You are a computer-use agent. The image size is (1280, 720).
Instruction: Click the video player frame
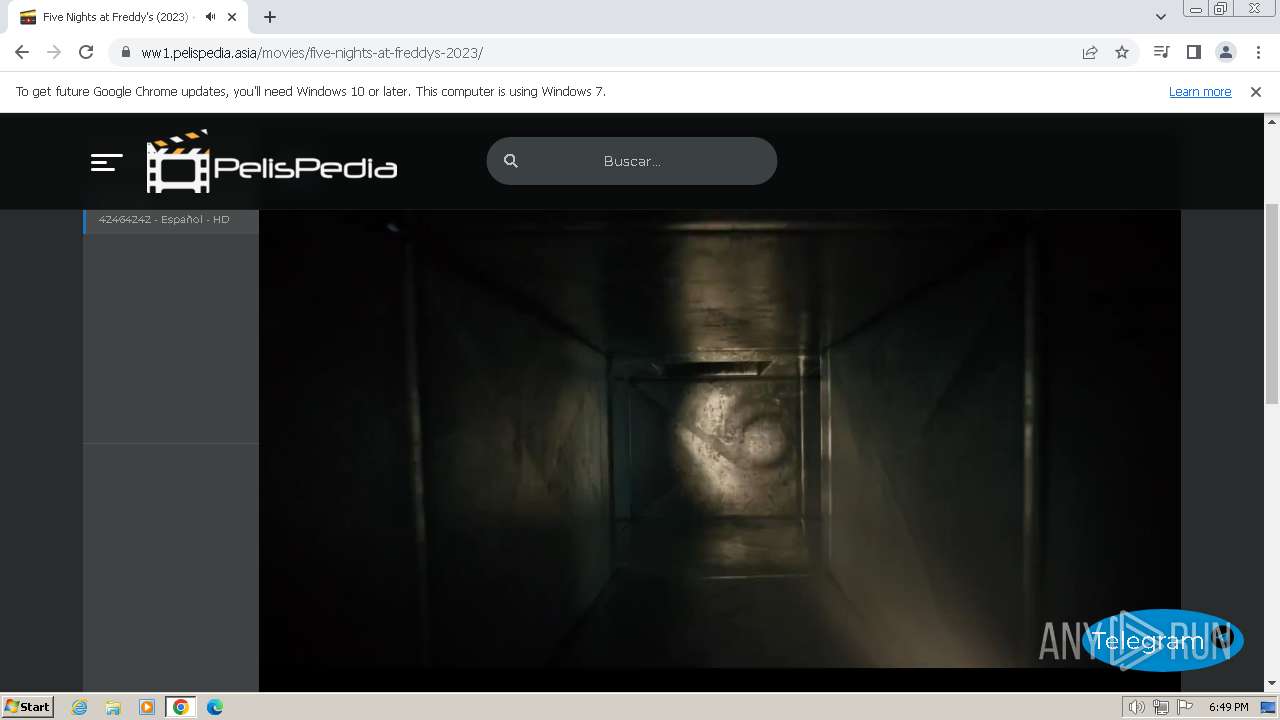click(x=720, y=440)
